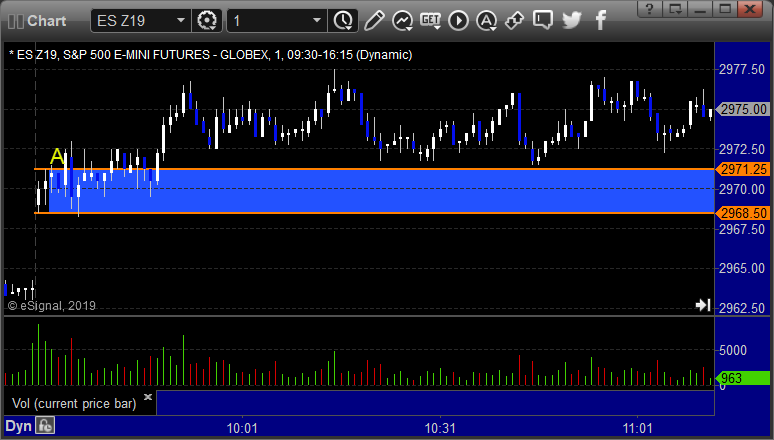
Task: Click the 10:31 time axis label
Action: [440, 428]
